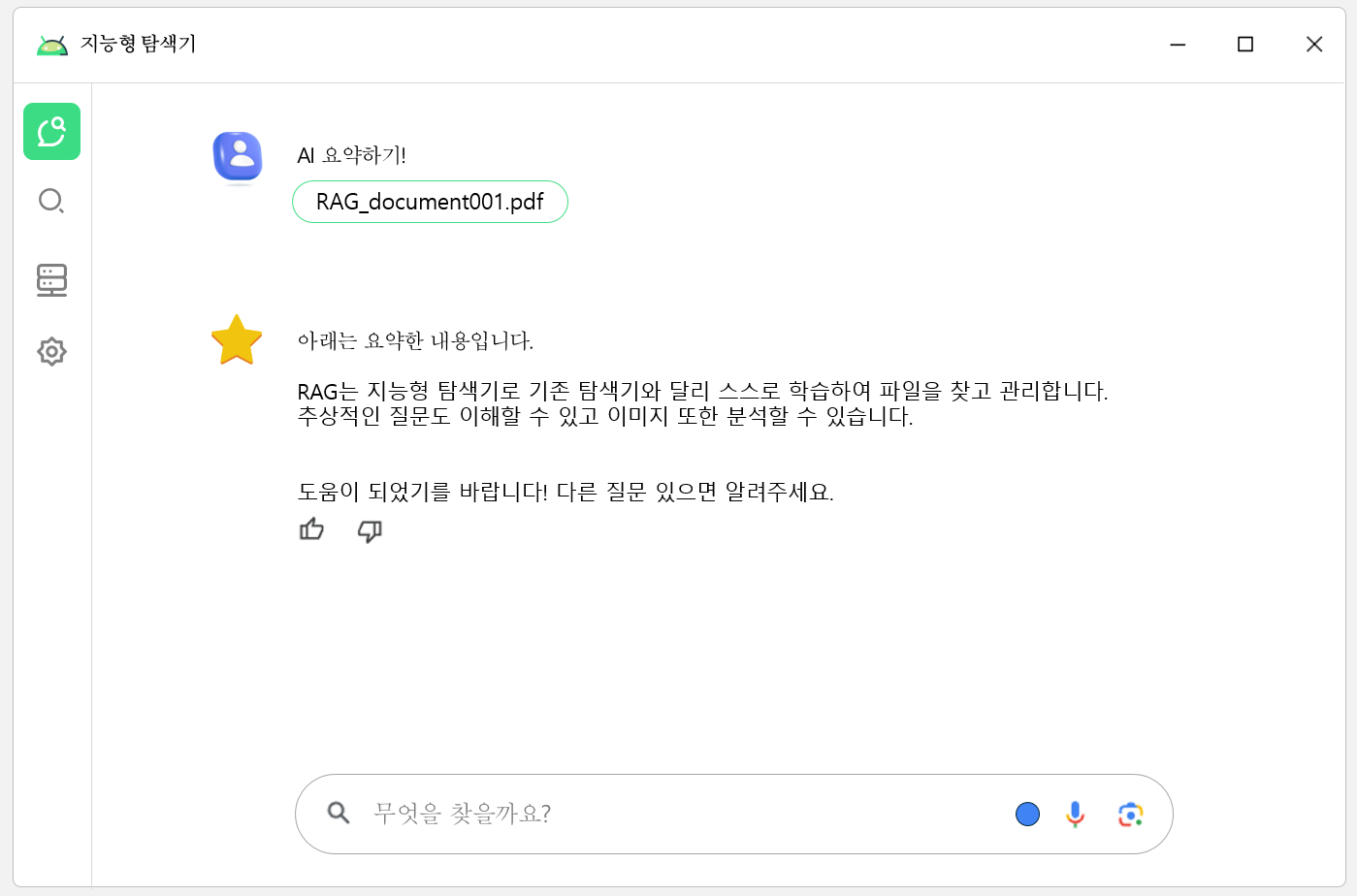
Task: Click the Android app icon in title bar
Action: coord(51,45)
